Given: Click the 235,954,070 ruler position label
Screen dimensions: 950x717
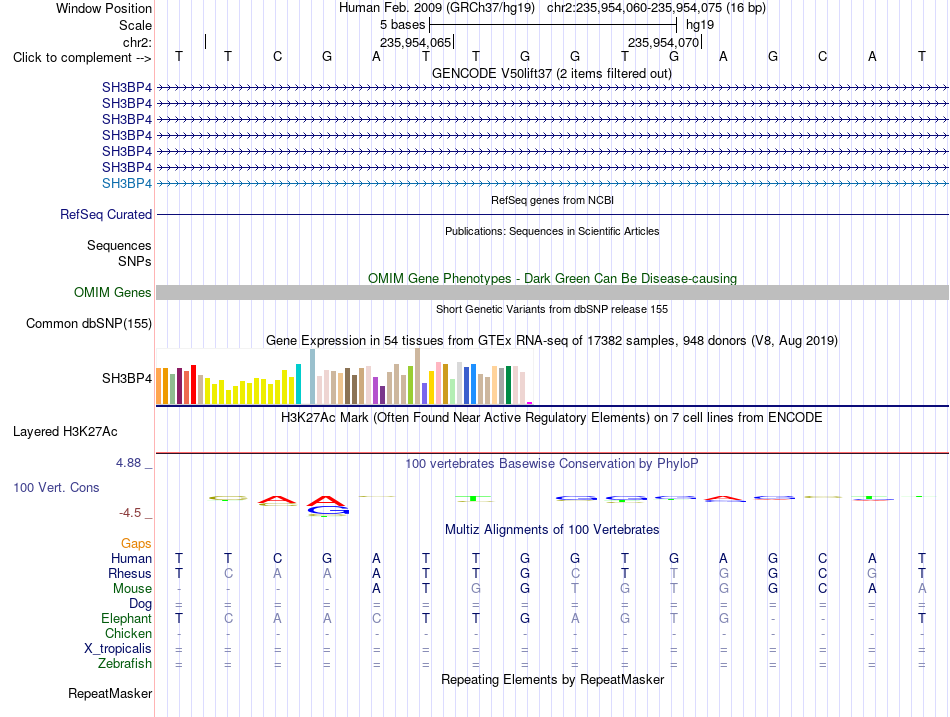Looking at the screenshot, I should [663, 42].
